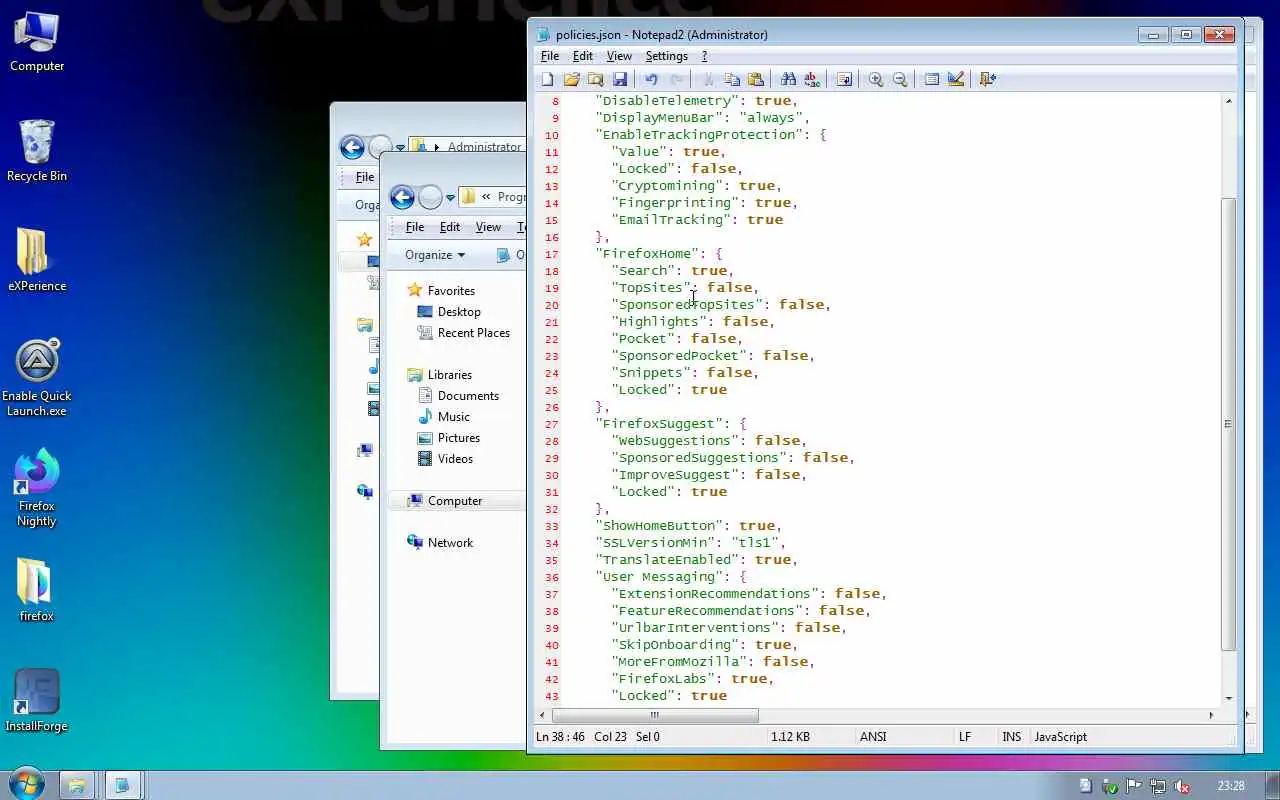The image size is (1280, 800).
Task: Click scroll-down arrow of Notepad2 editor
Action: point(1229,699)
